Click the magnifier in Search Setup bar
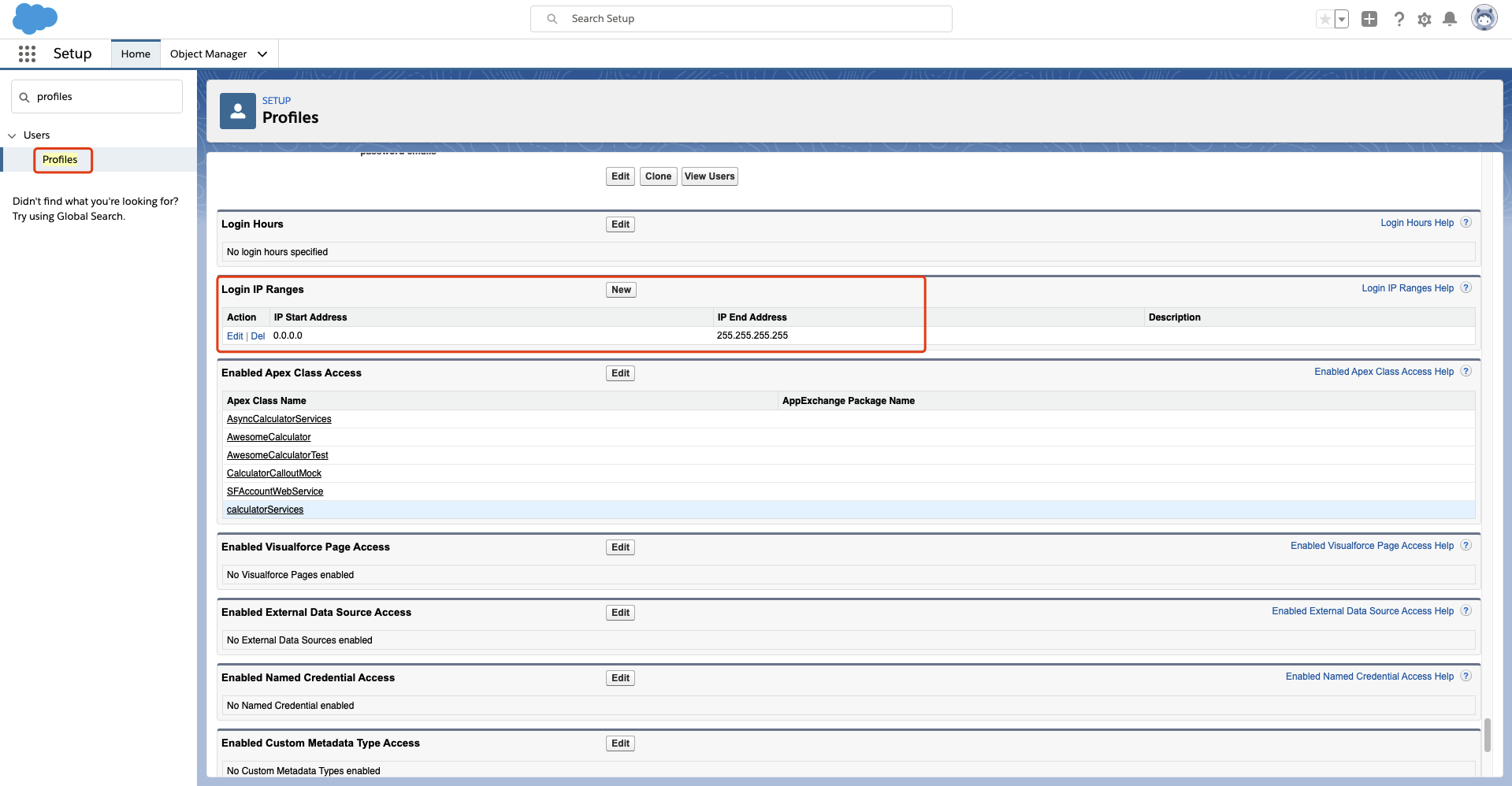1512x786 pixels. (552, 18)
